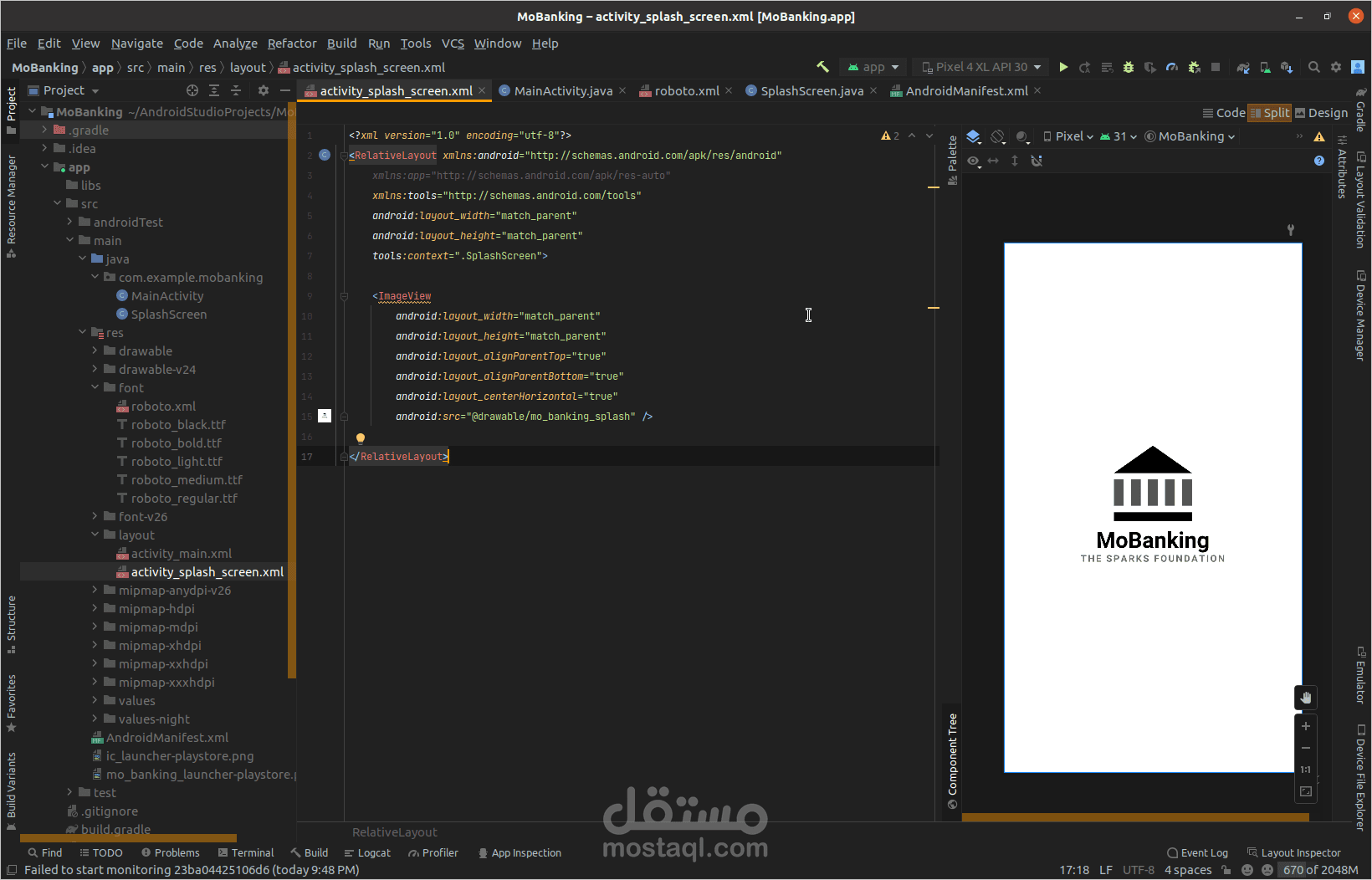Open the Problems tool window
This screenshot has height=880, width=1372.
(171, 853)
